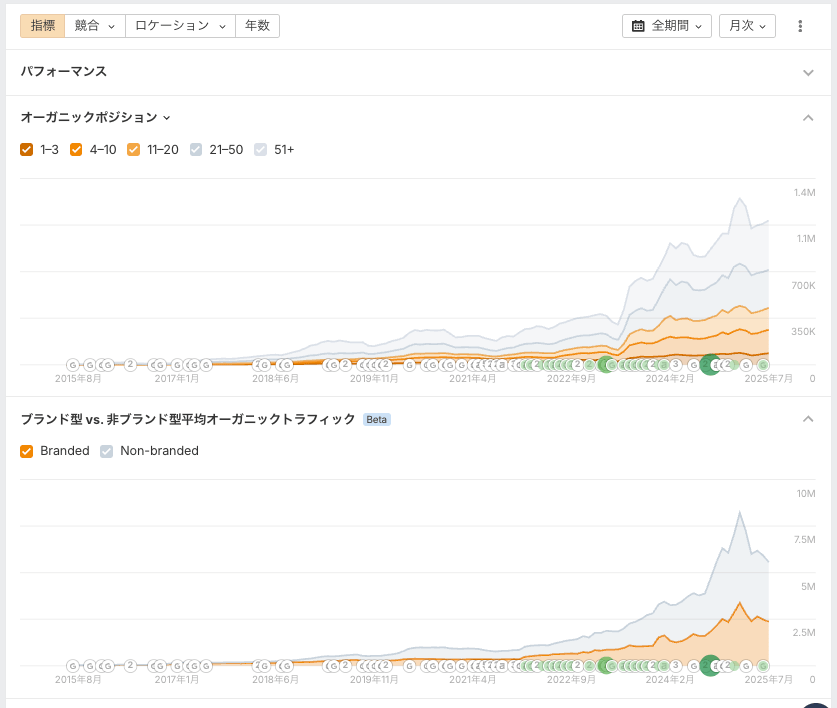The image size is (837, 708).
Task: Click rightmost green marker in branded traffic chart
Action: pos(763,665)
